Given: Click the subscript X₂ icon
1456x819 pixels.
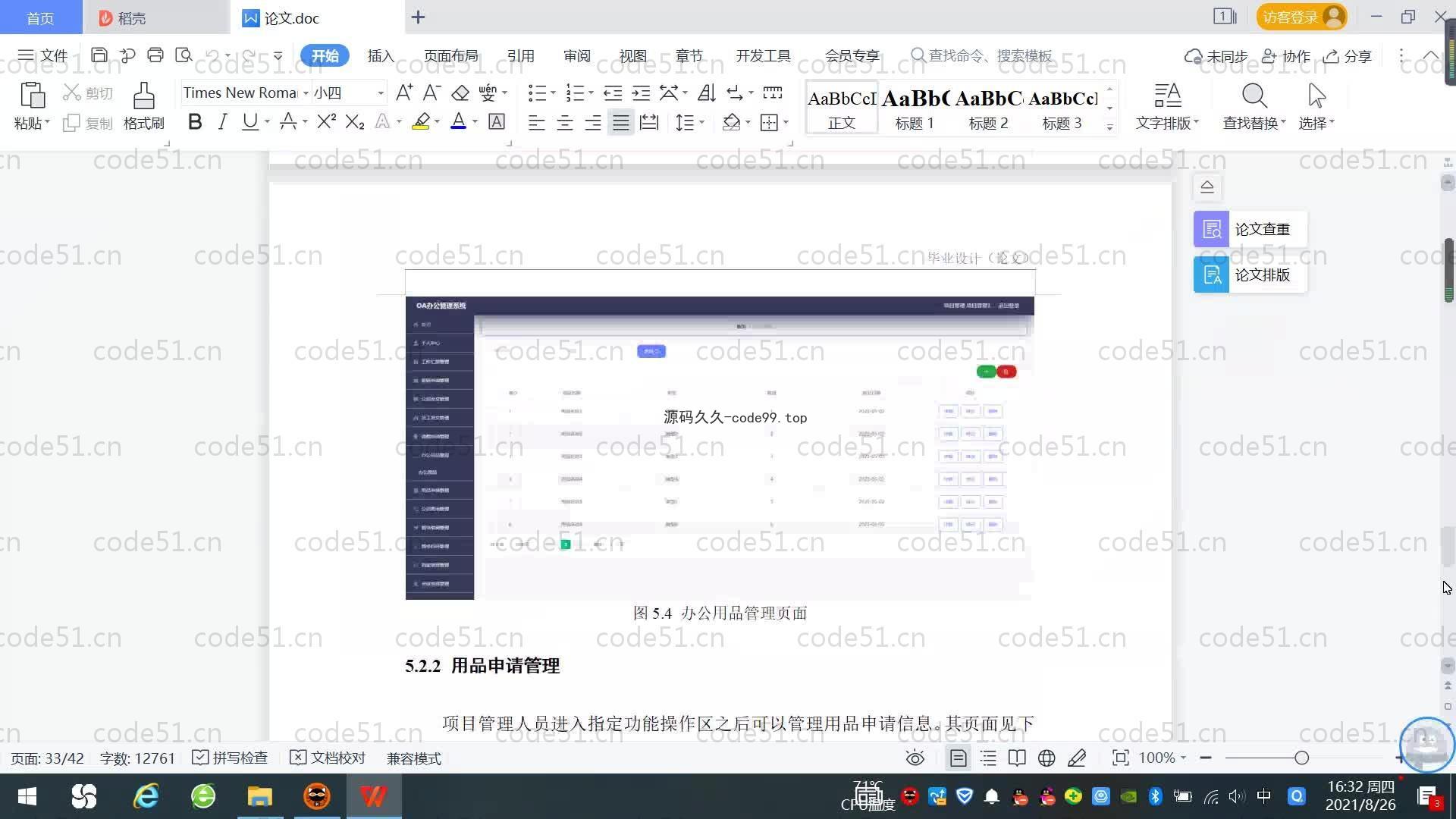Looking at the screenshot, I should coord(354,121).
